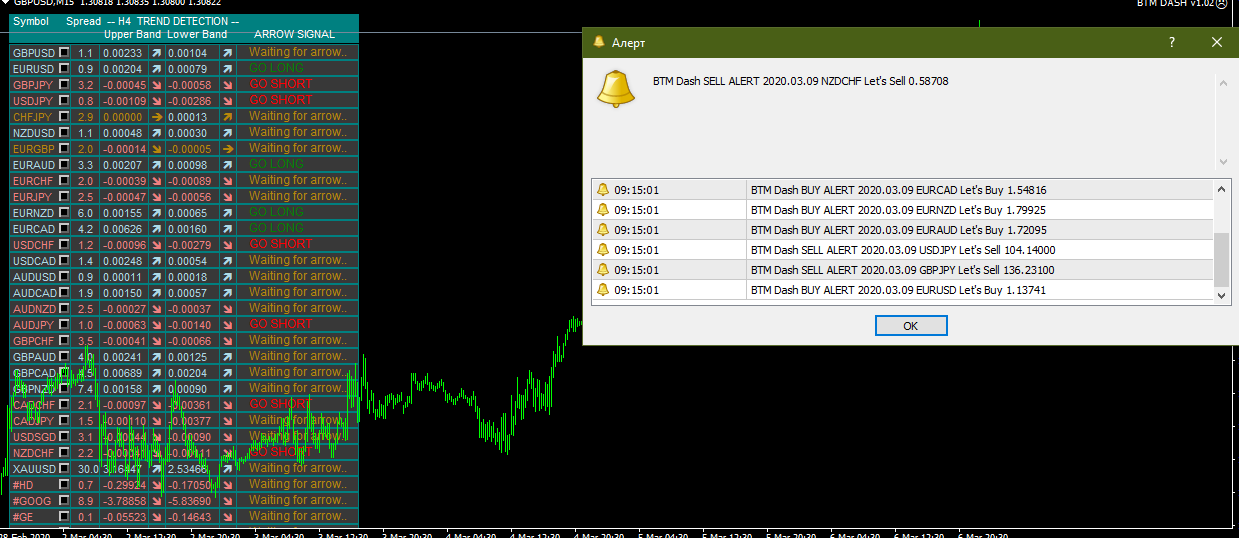This screenshot has width=1239, height=538.
Task: Click GBPUSD symbol in dashboard
Action: [33, 52]
